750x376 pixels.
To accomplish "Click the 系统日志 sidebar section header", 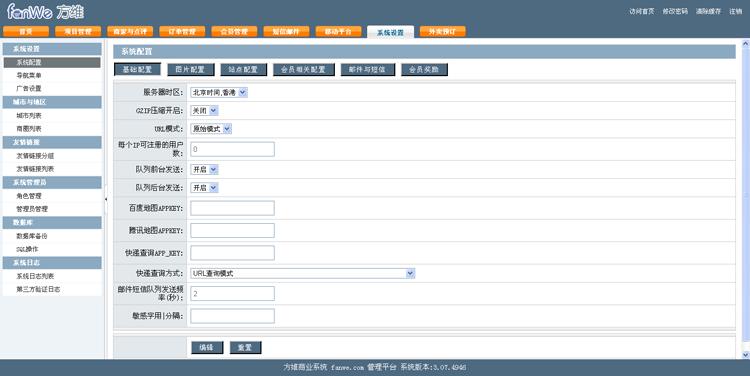I will point(52,263).
